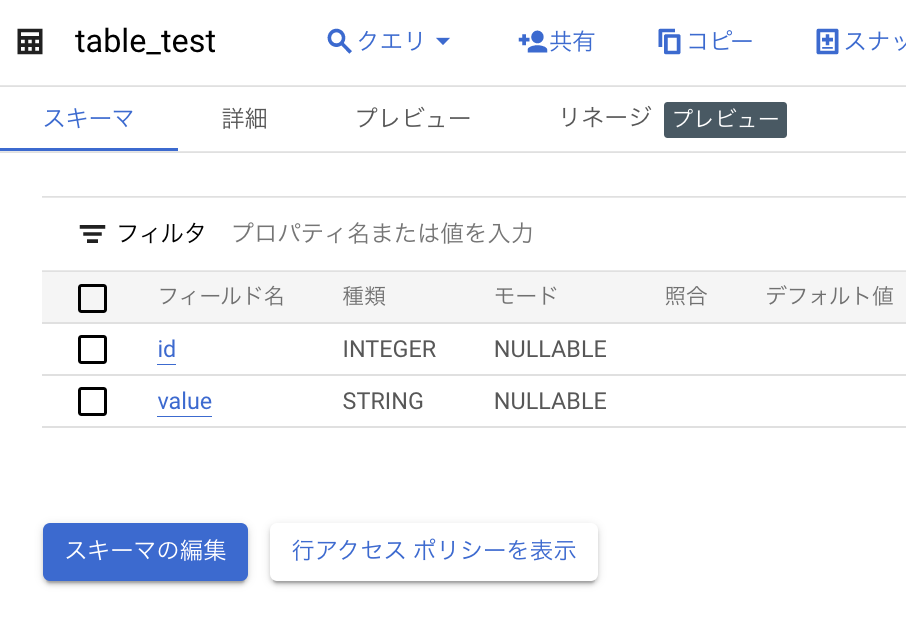Click the dark プレビュー popup label

[x=724, y=119]
